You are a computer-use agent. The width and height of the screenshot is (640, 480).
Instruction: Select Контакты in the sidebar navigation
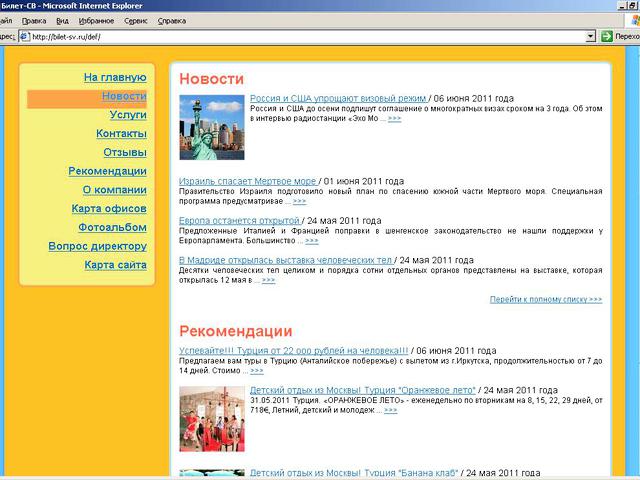coord(121,133)
